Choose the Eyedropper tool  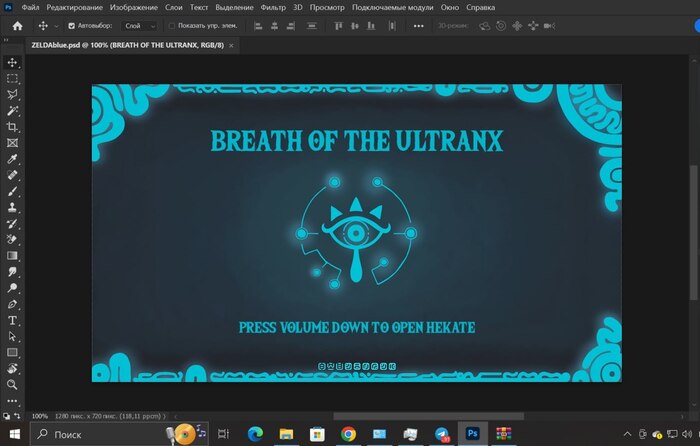[13, 159]
